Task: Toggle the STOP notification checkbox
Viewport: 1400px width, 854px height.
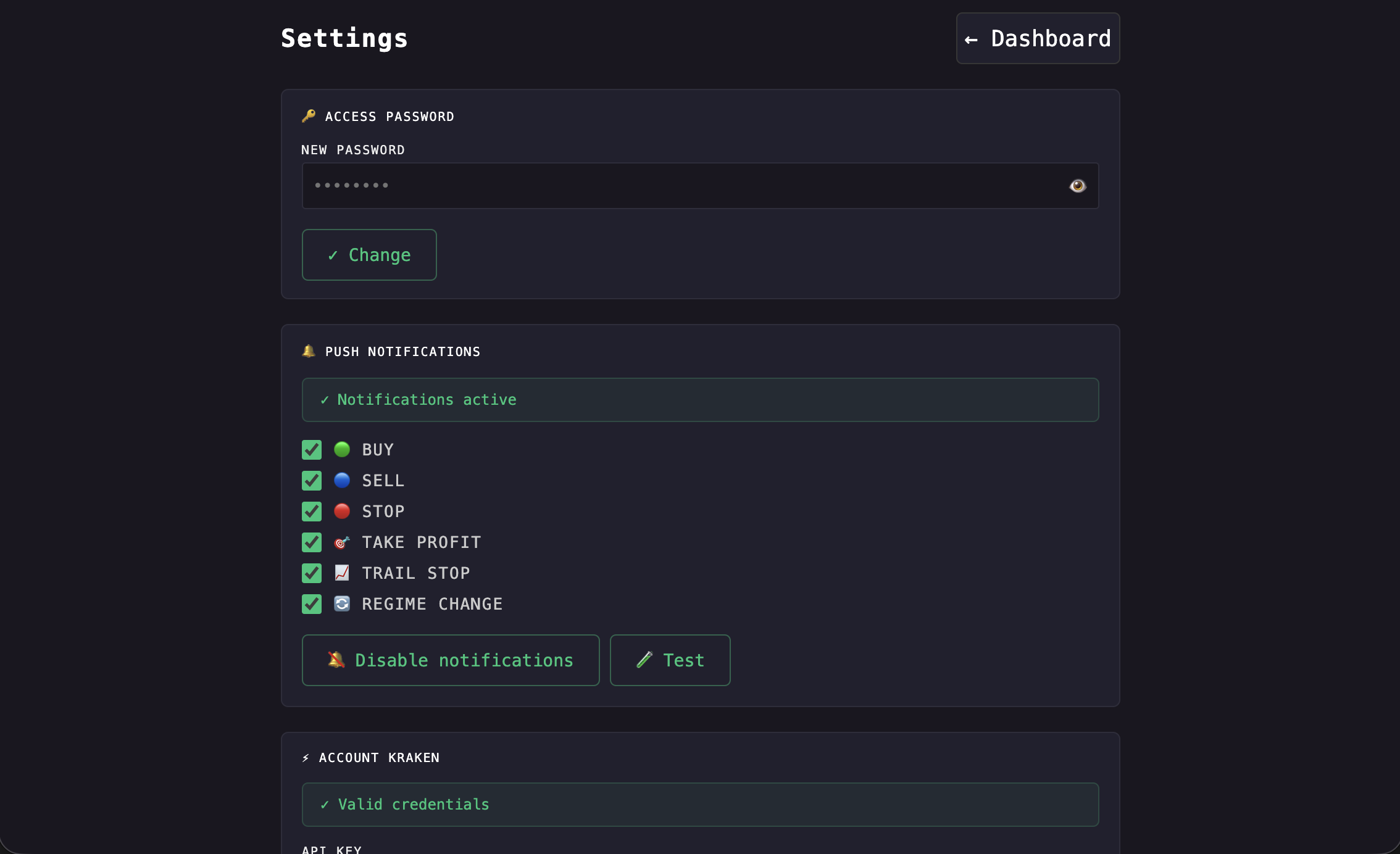Action: click(312, 512)
